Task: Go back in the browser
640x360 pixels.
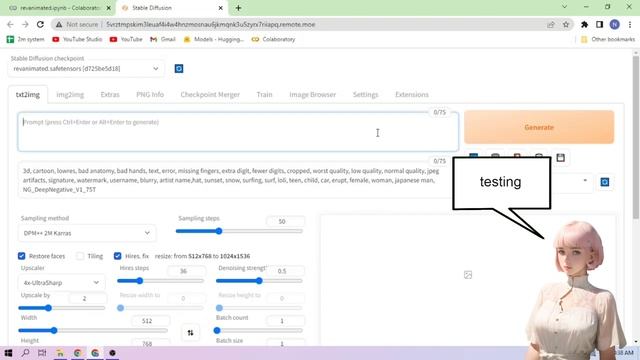Action: (10, 24)
